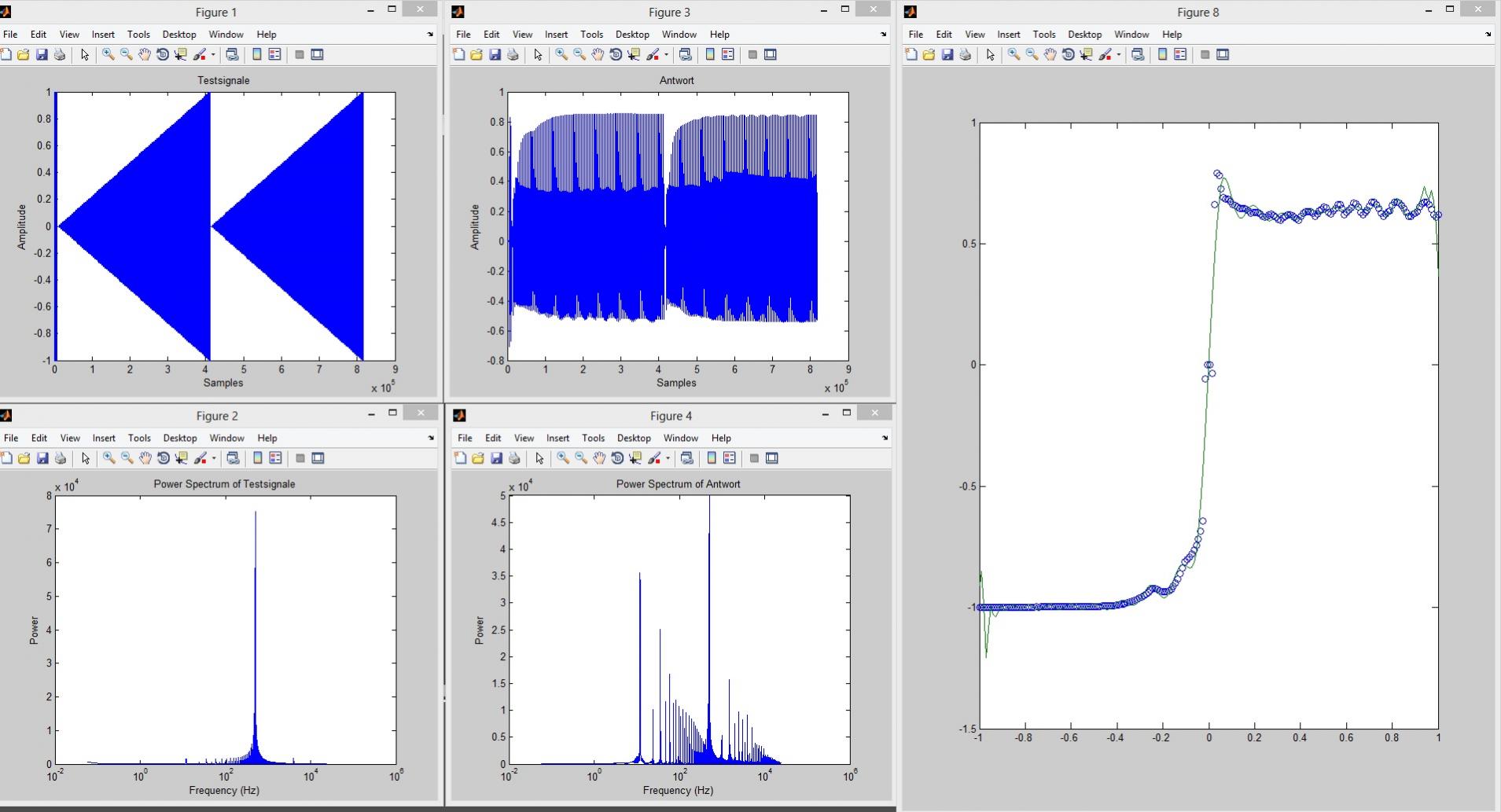Activate the Pan hand tool in Figure 1
1501x812 pixels.
(x=144, y=54)
